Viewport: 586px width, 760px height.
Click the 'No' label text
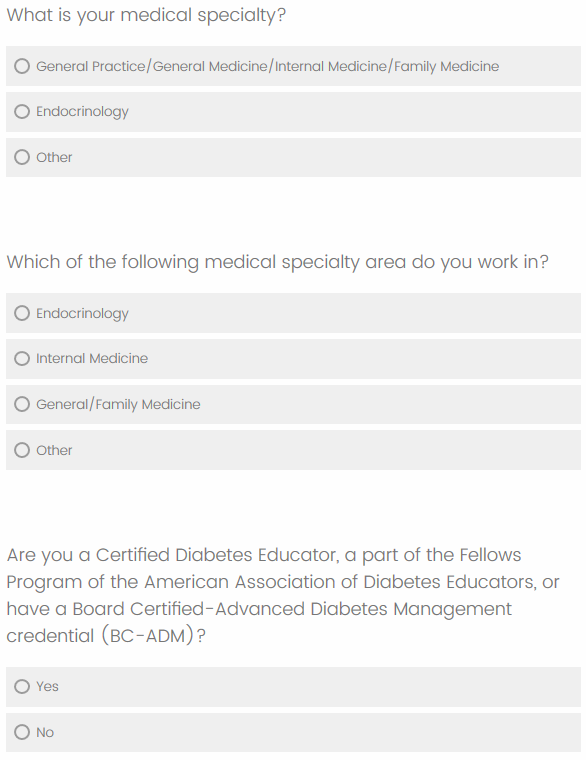click(x=45, y=732)
